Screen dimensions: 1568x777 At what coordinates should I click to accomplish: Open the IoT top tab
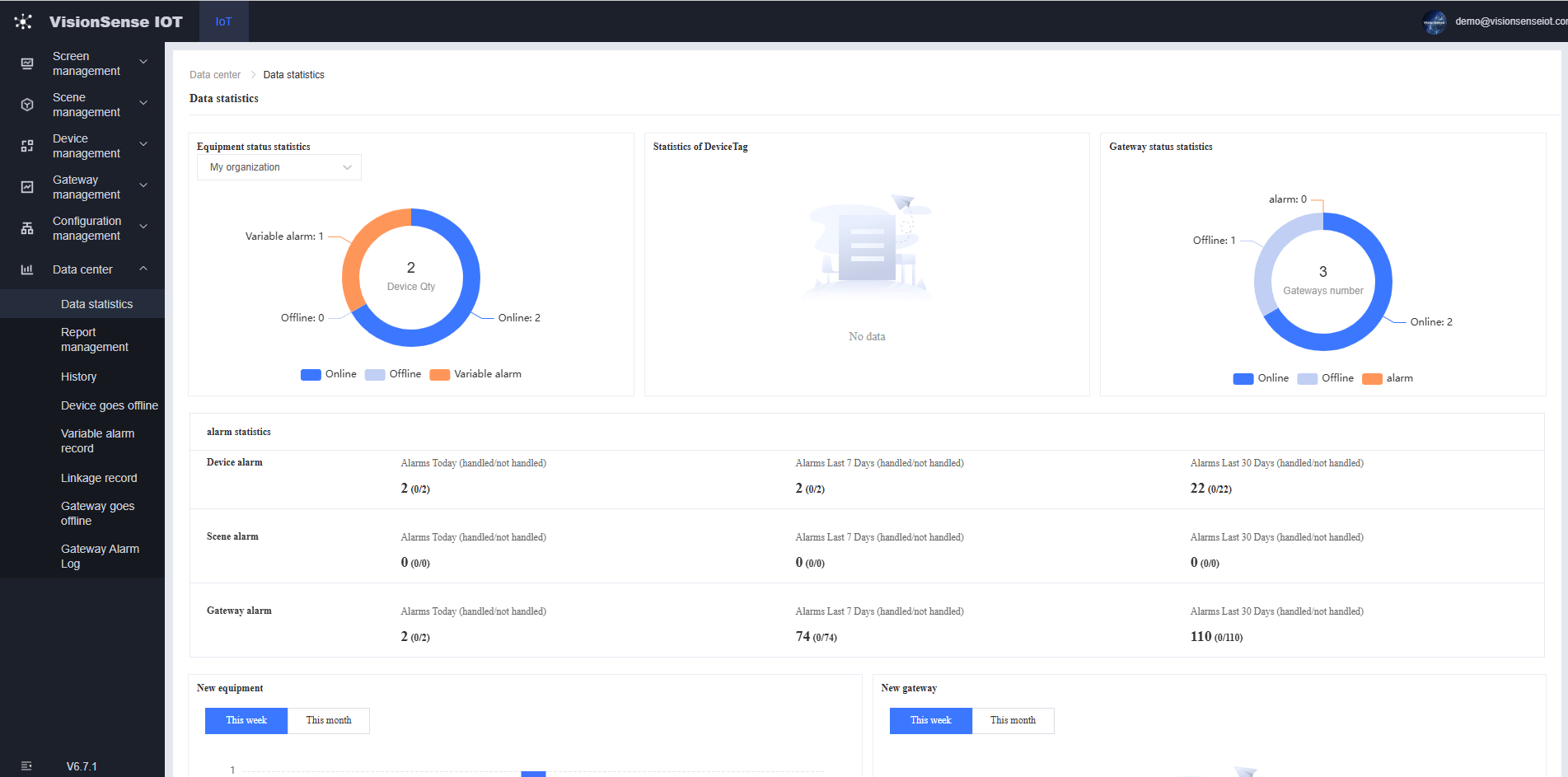click(223, 21)
